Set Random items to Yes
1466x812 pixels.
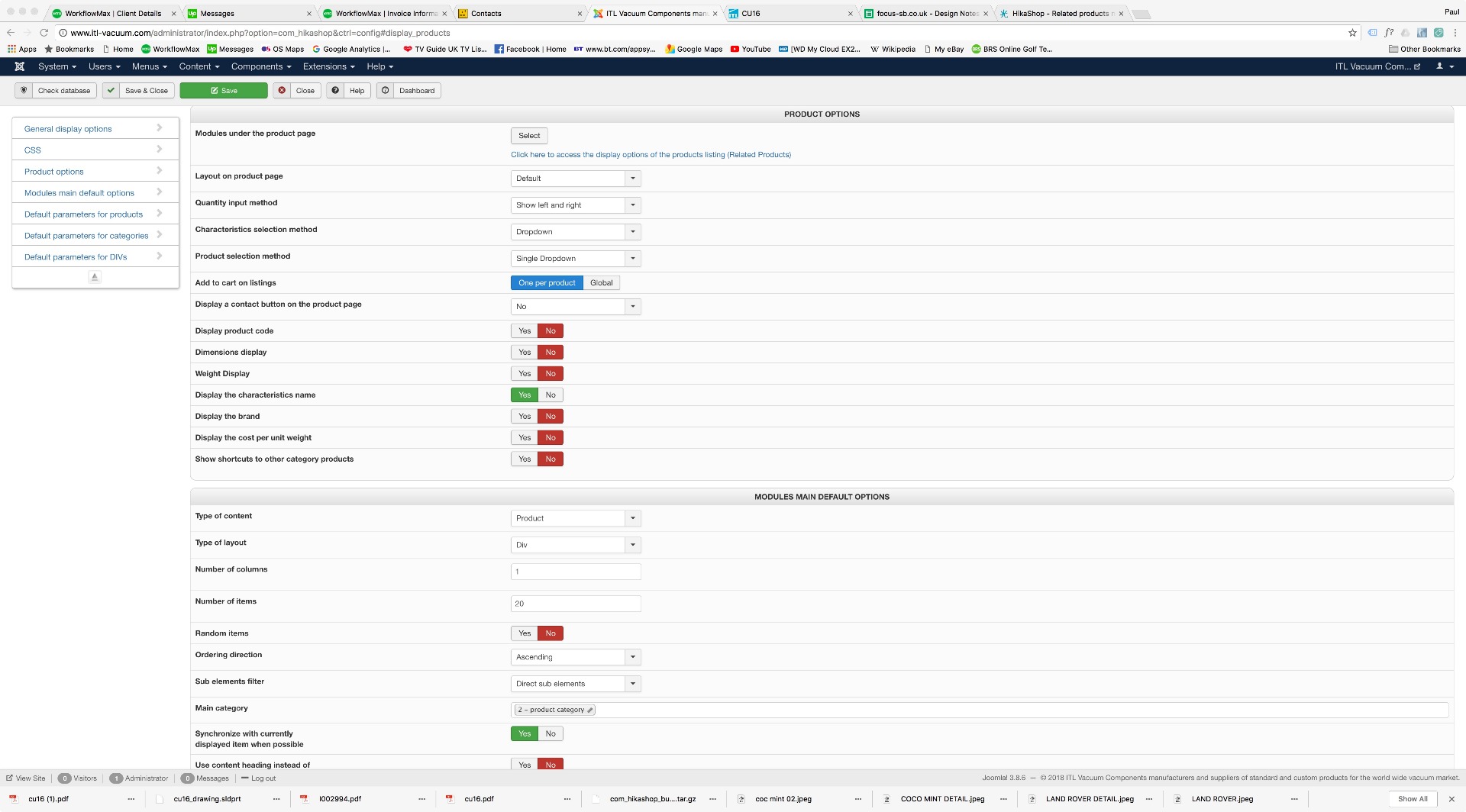point(525,633)
